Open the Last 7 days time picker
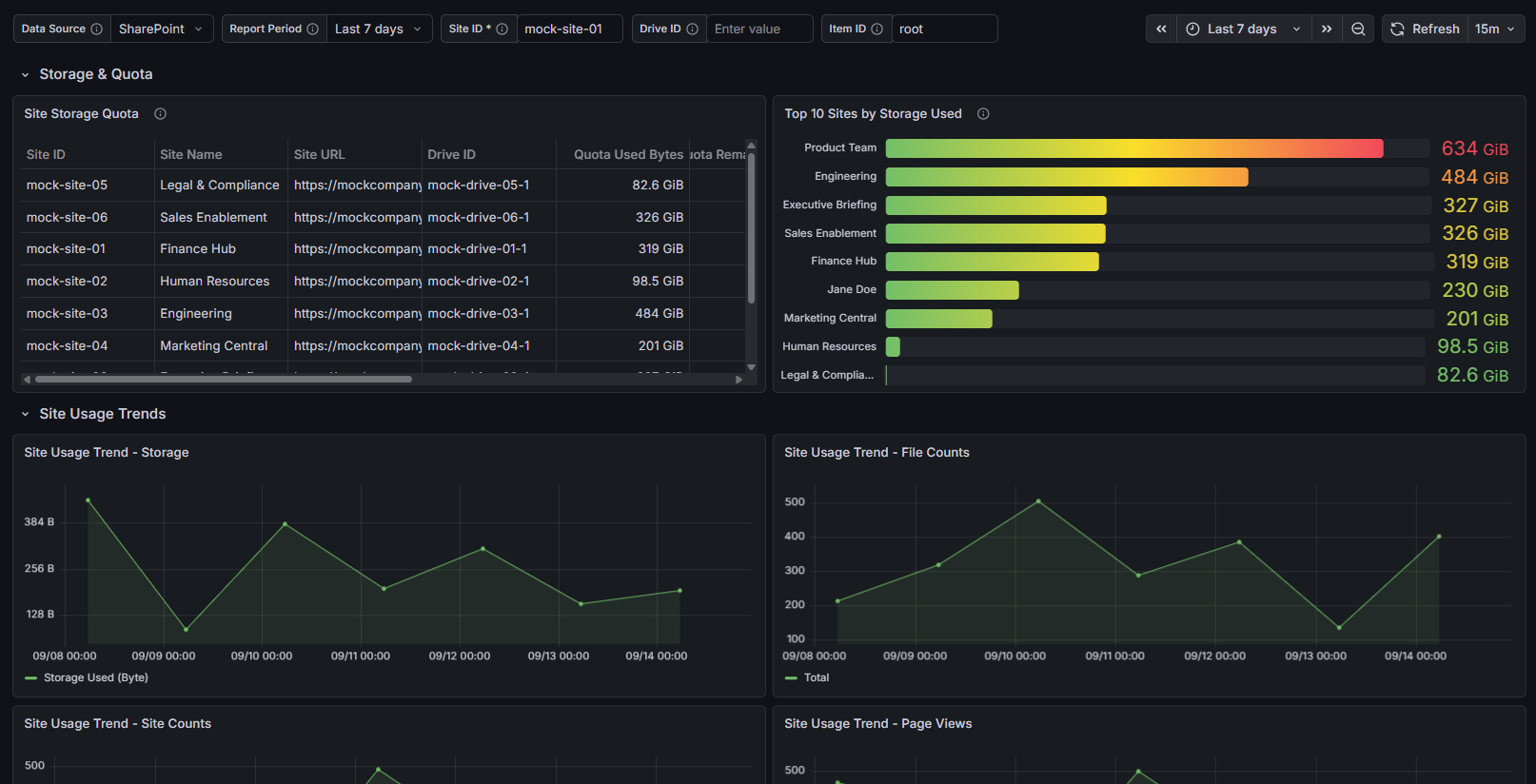Viewport: 1536px width, 784px height. pos(1244,29)
